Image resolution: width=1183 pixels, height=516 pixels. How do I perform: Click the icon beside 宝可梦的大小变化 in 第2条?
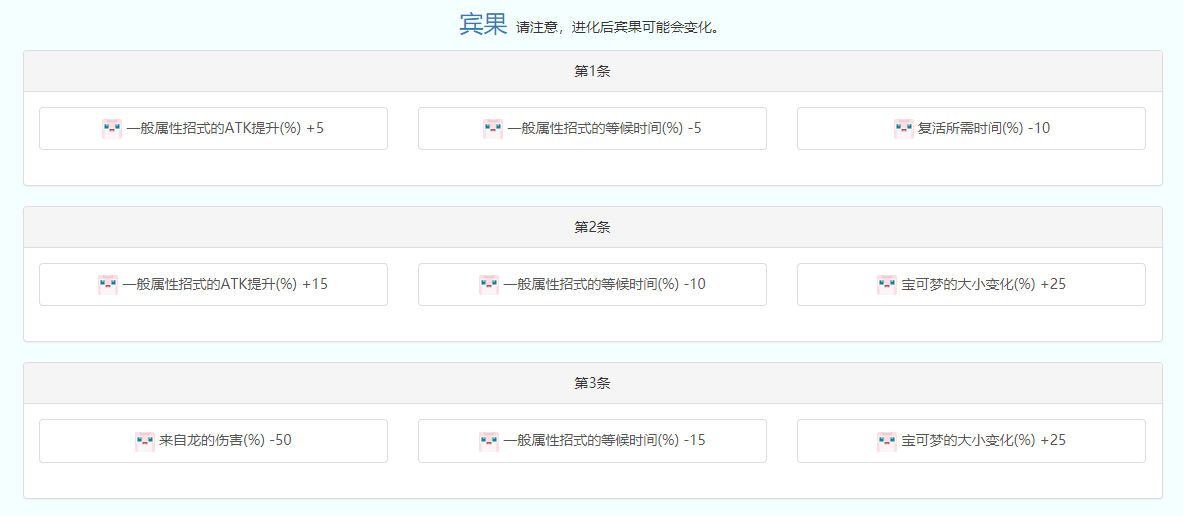(886, 285)
